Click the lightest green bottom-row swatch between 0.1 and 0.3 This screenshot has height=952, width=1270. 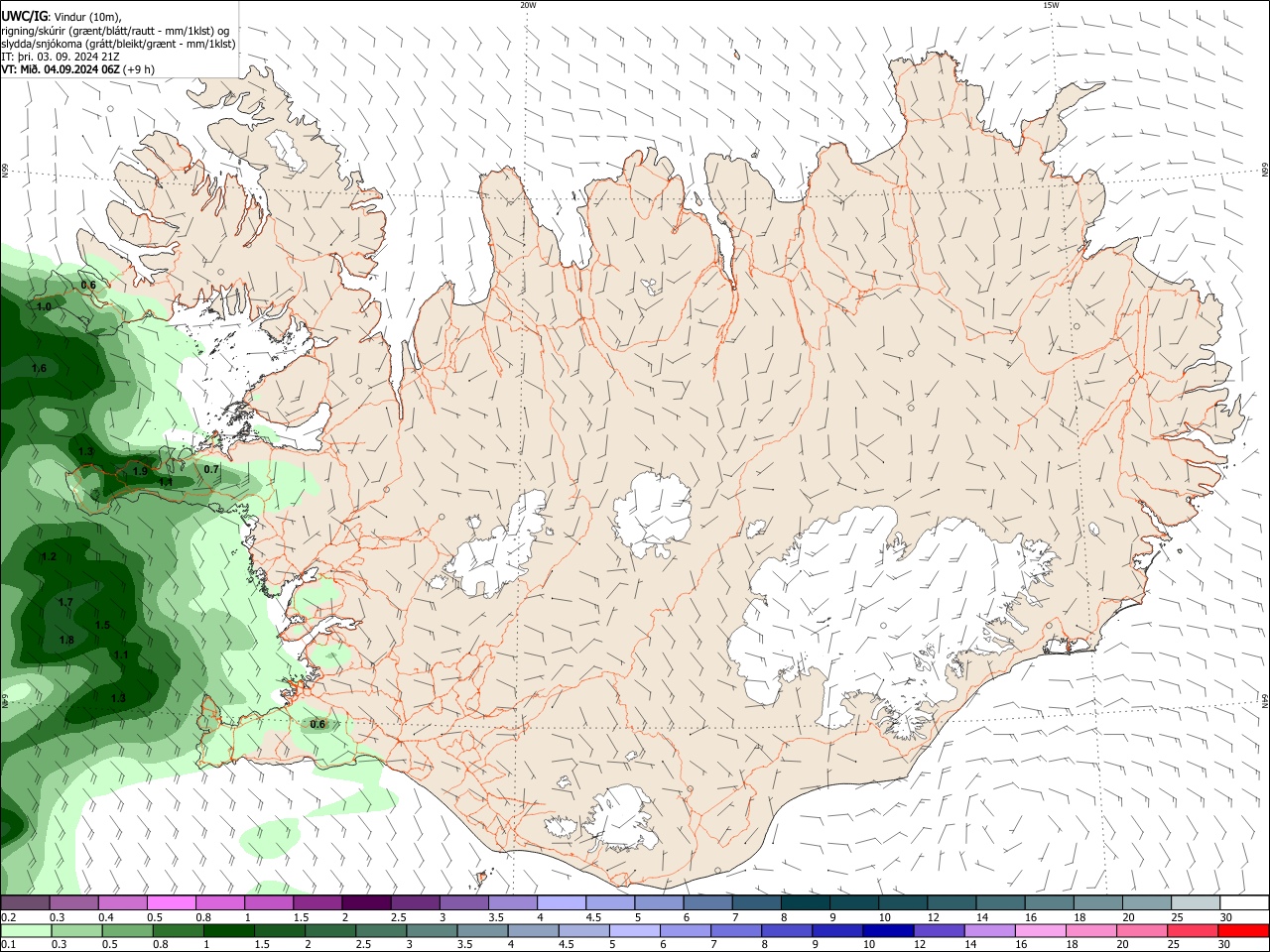click(x=26, y=930)
